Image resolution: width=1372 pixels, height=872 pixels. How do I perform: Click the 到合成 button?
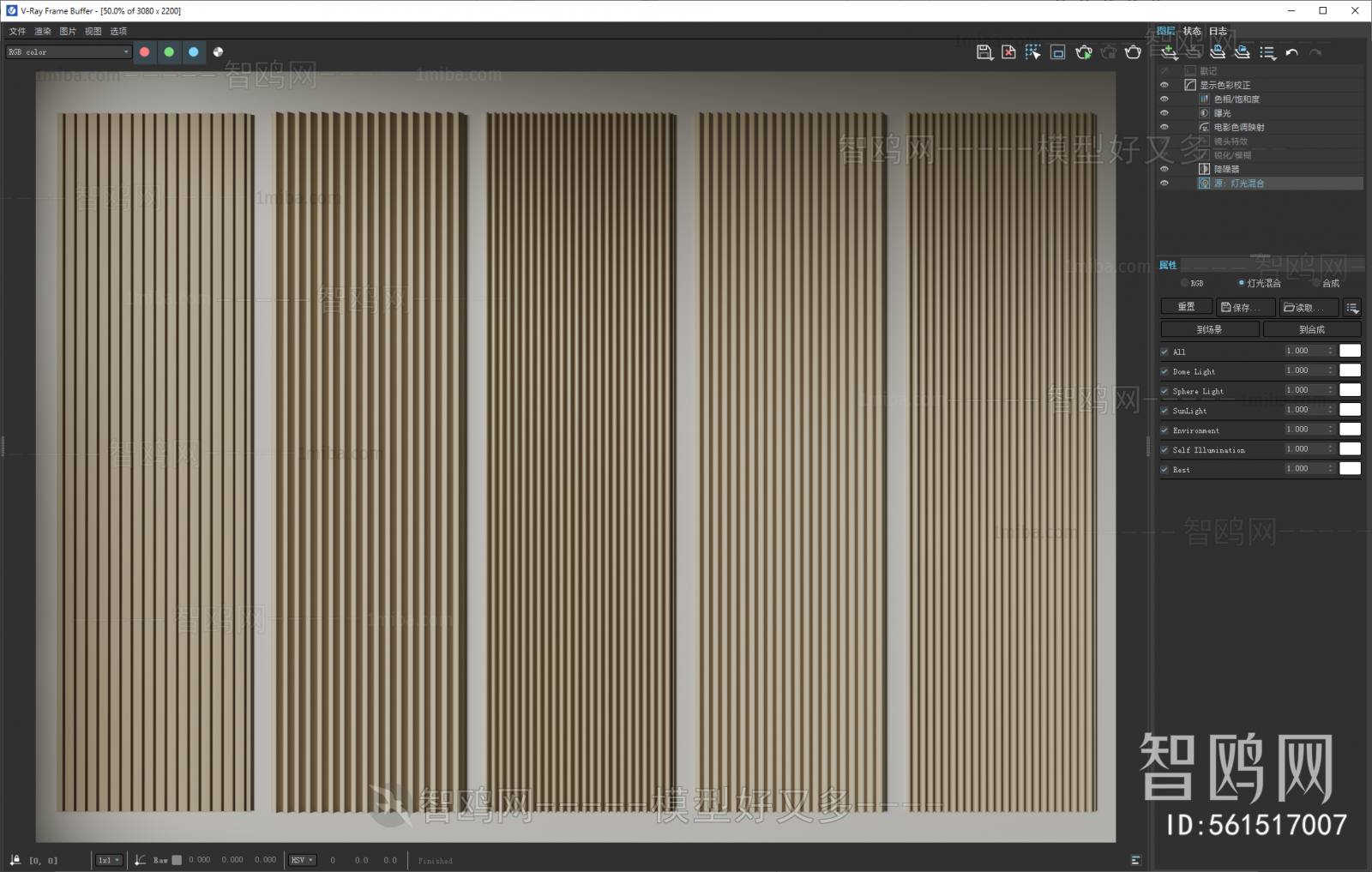point(1312,329)
